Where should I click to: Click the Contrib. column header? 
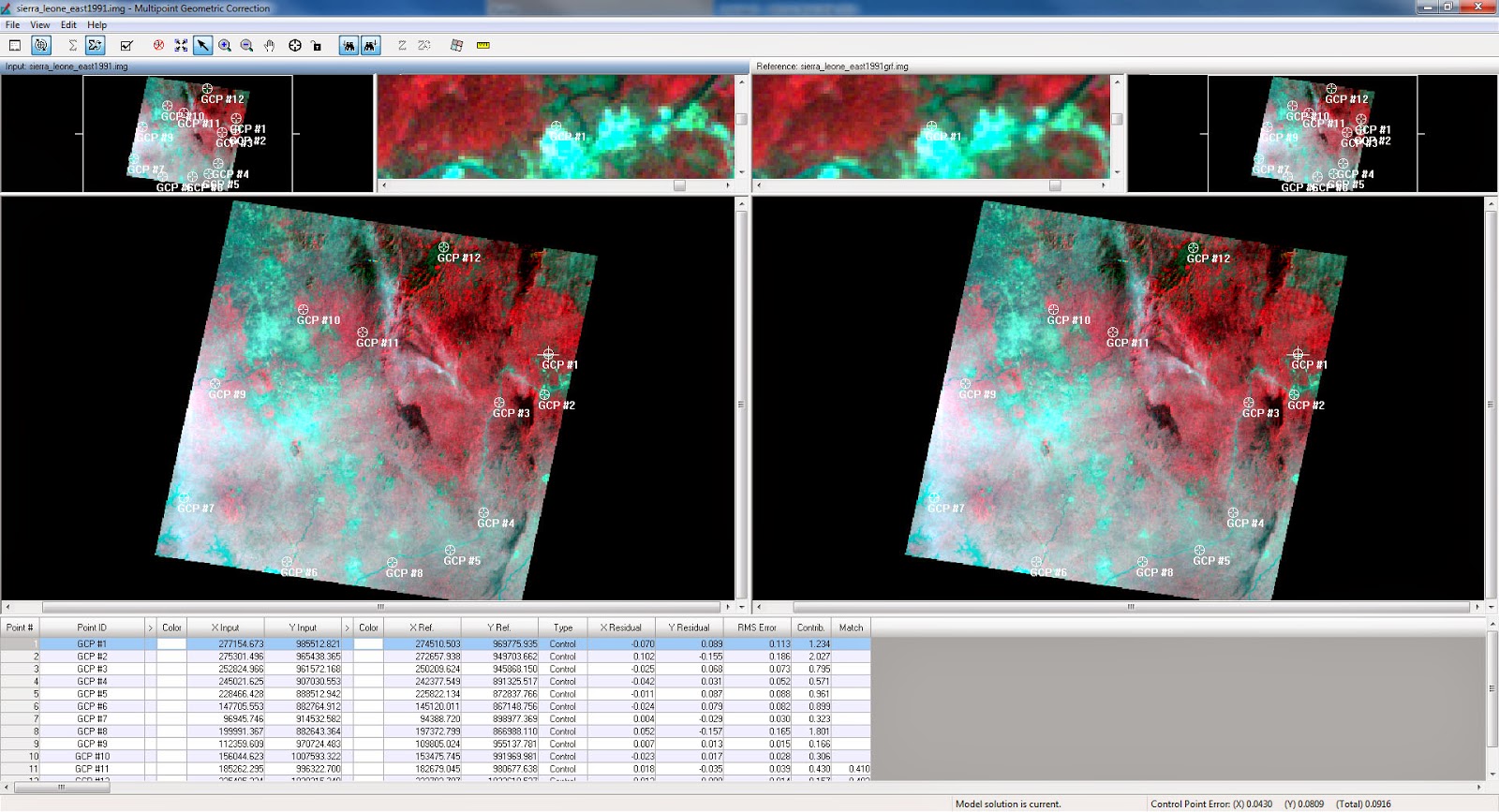[x=811, y=627]
